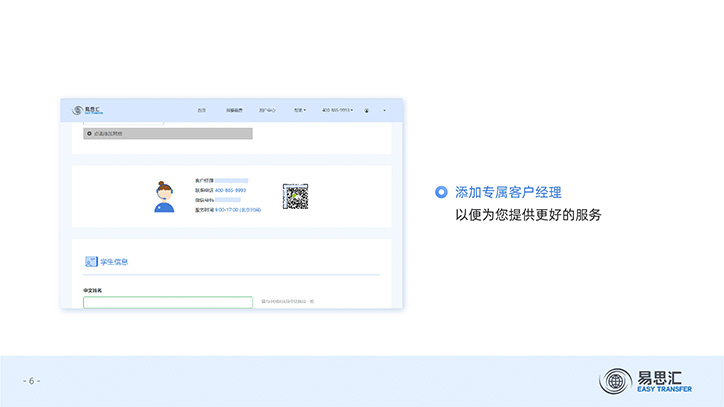The image size is (724, 407).
Task: Open the 首页 navigation item
Action: [x=201, y=110]
